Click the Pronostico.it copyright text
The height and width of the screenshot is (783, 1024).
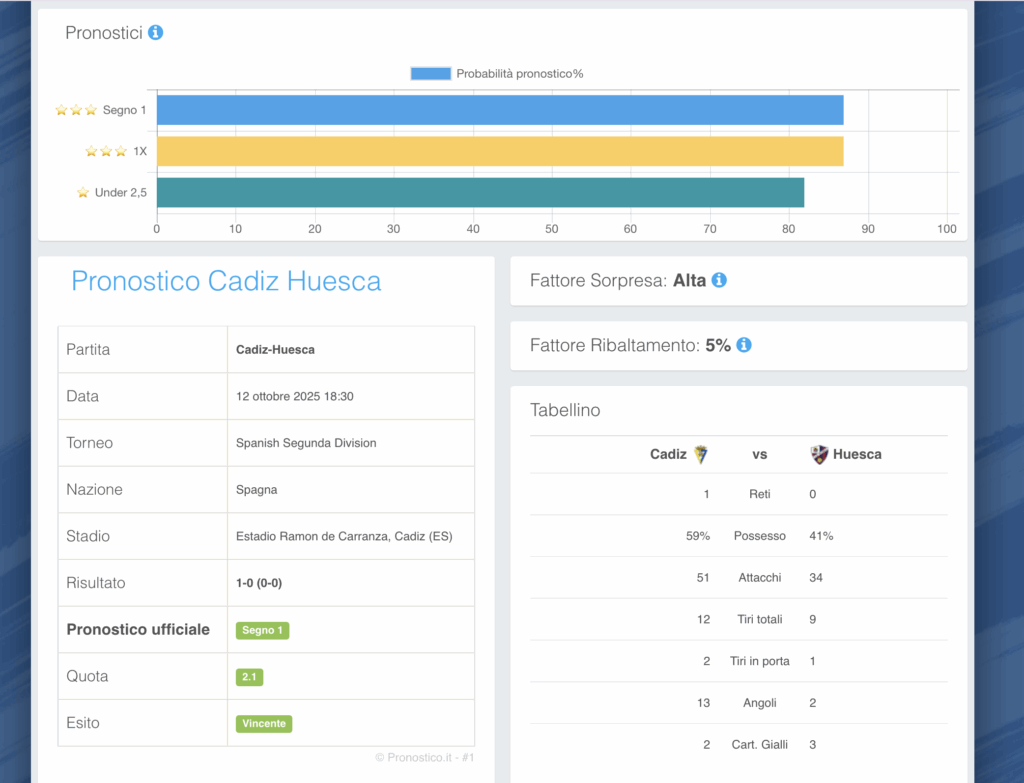click(424, 758)
